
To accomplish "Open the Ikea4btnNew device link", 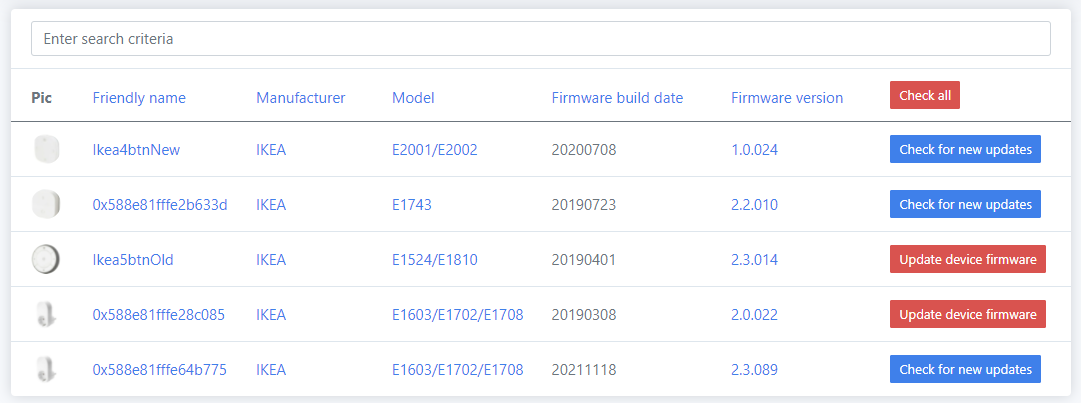I will tap(136, 150).
